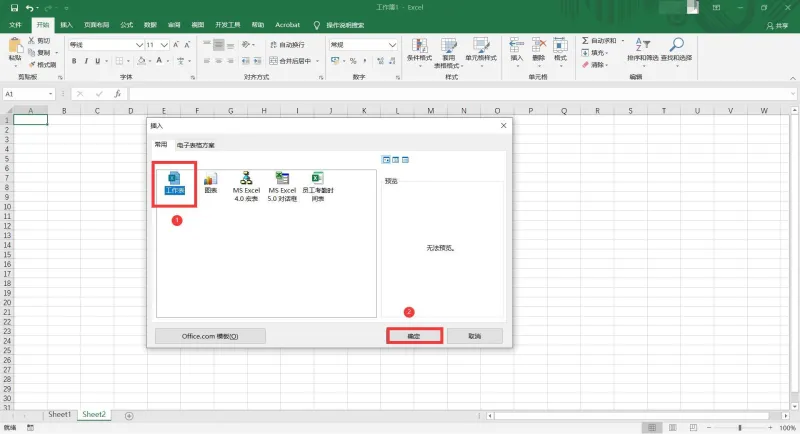Click the Sheet1 worksheet tab
Viewport: 800px width, 434px height.
(59, 415)
